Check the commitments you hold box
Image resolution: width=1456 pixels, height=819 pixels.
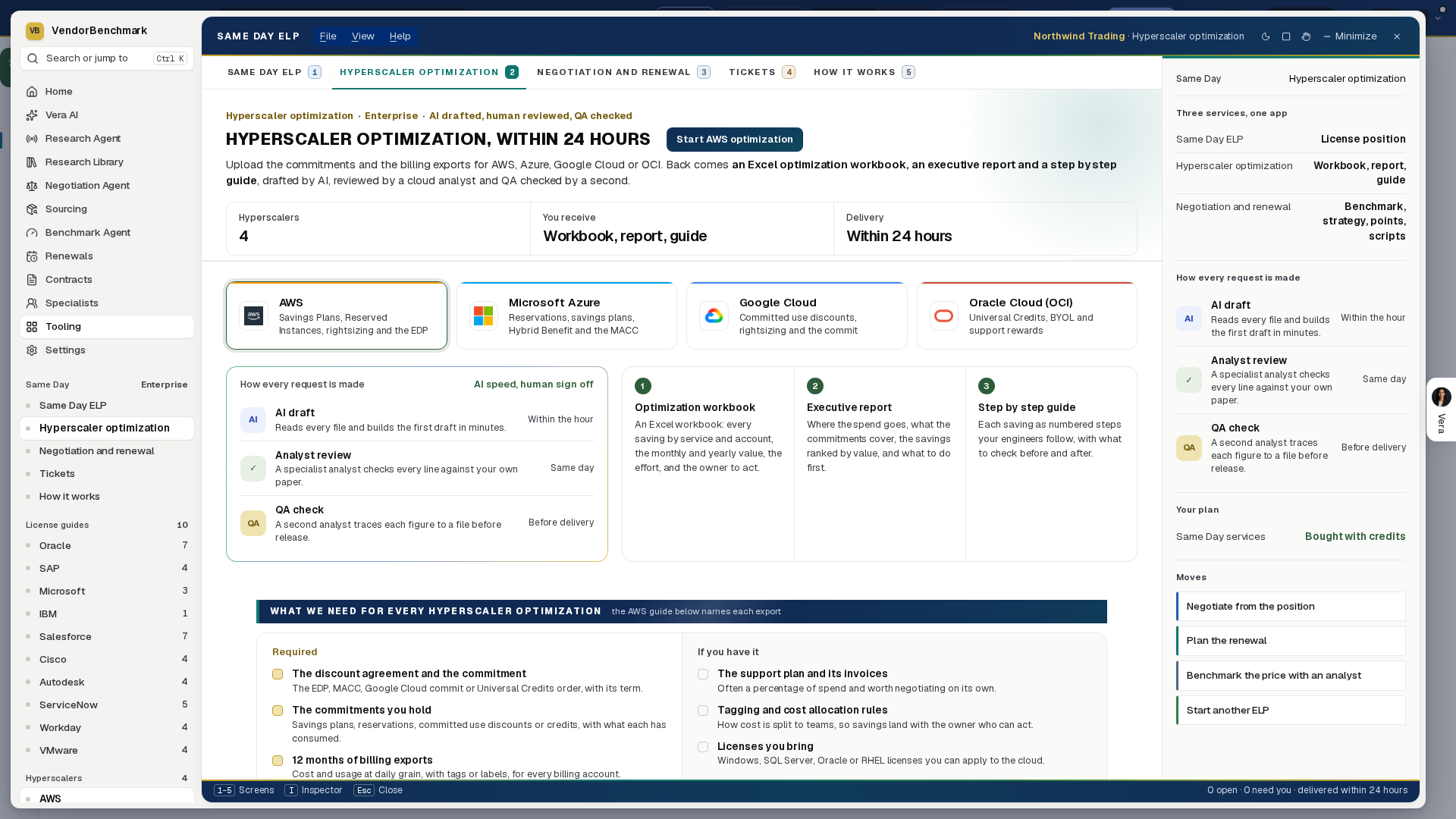tap(278, 711)
